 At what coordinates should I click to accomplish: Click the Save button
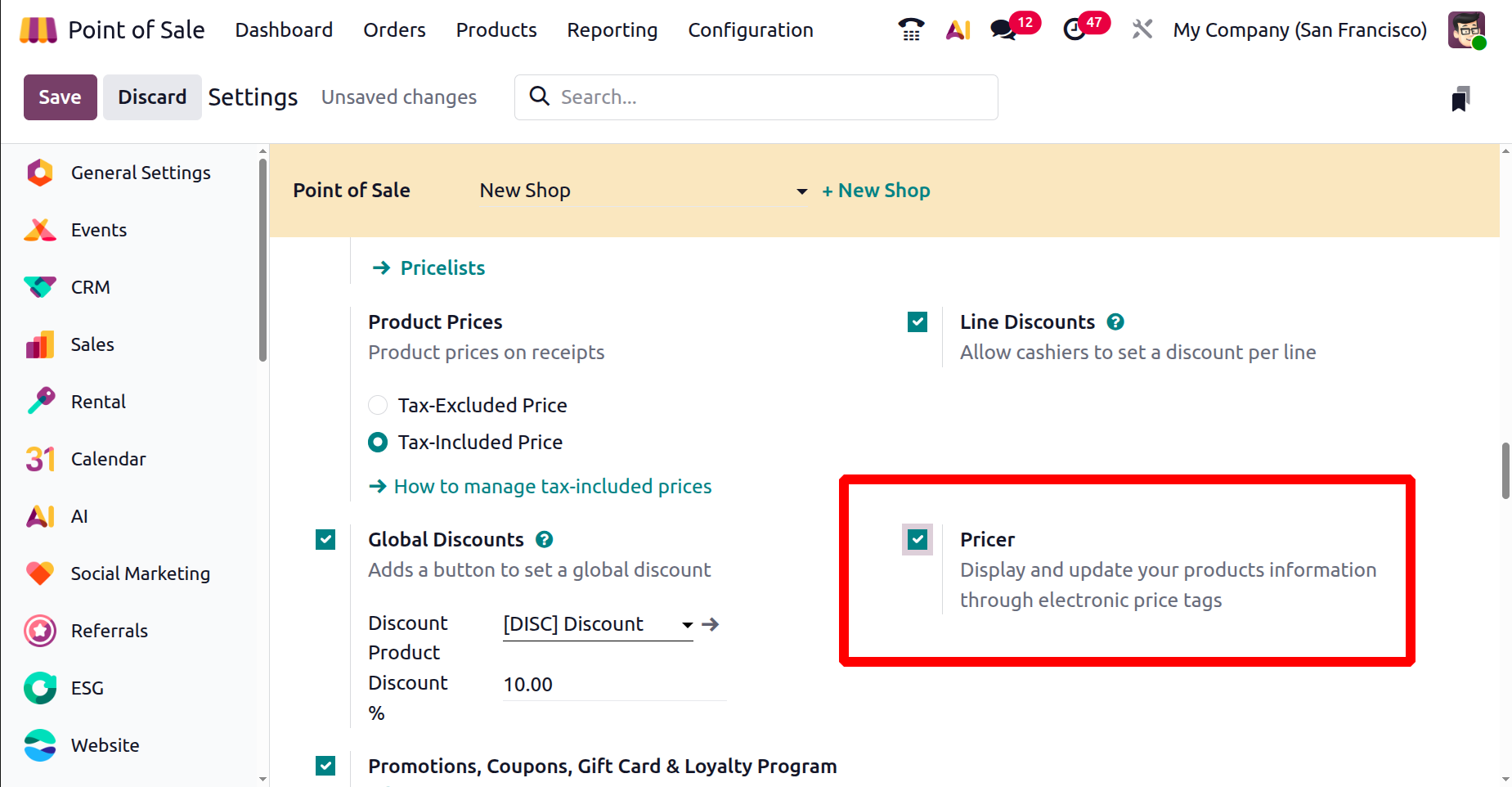pyautogui.click(x=60, y=97)
